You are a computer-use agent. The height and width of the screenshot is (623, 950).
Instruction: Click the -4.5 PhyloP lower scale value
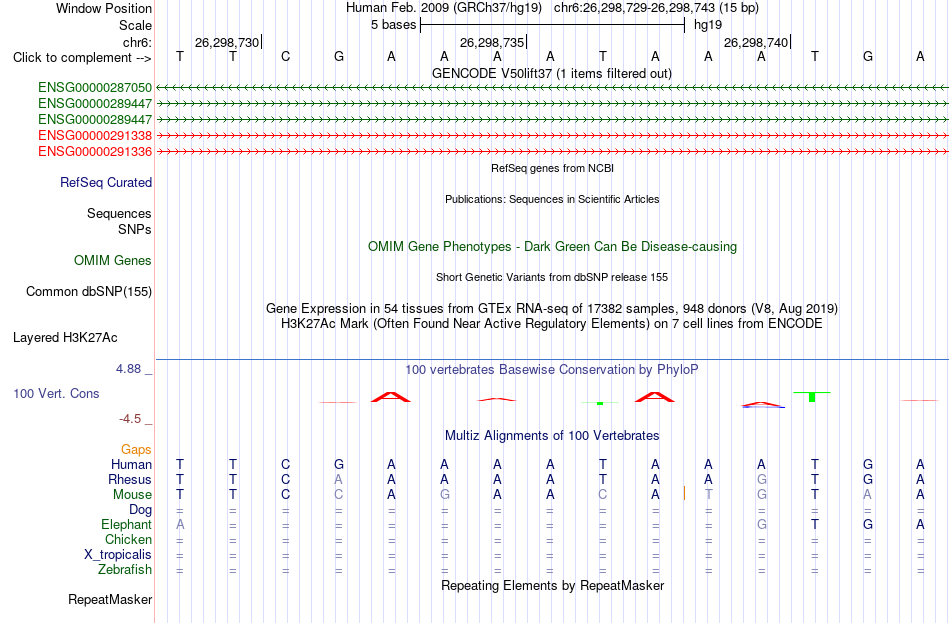(130, 419)
